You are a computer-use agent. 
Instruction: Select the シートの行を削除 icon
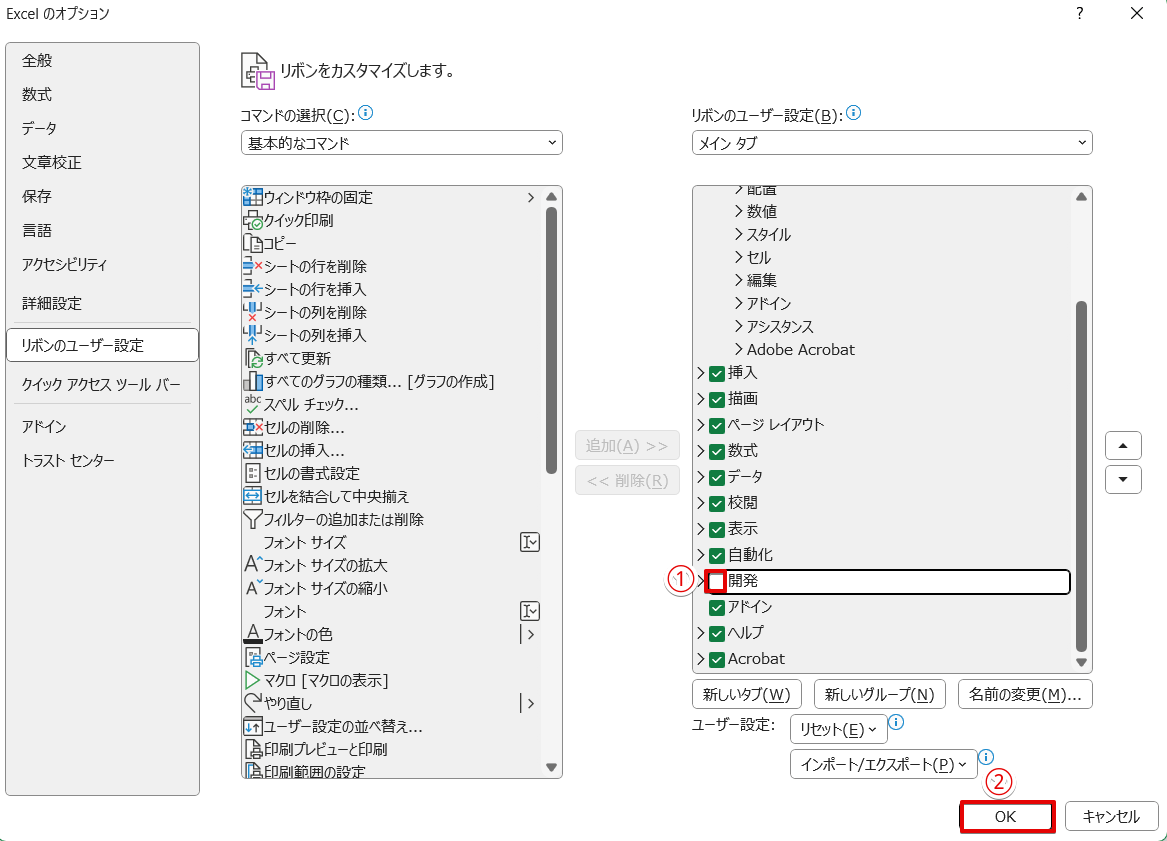[x=252, y=266]
